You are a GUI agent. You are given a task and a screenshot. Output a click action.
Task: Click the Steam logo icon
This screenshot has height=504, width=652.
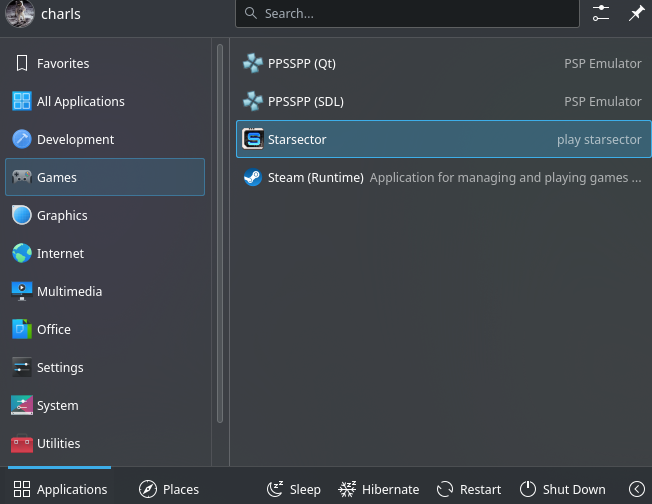(x=253, y=178)
